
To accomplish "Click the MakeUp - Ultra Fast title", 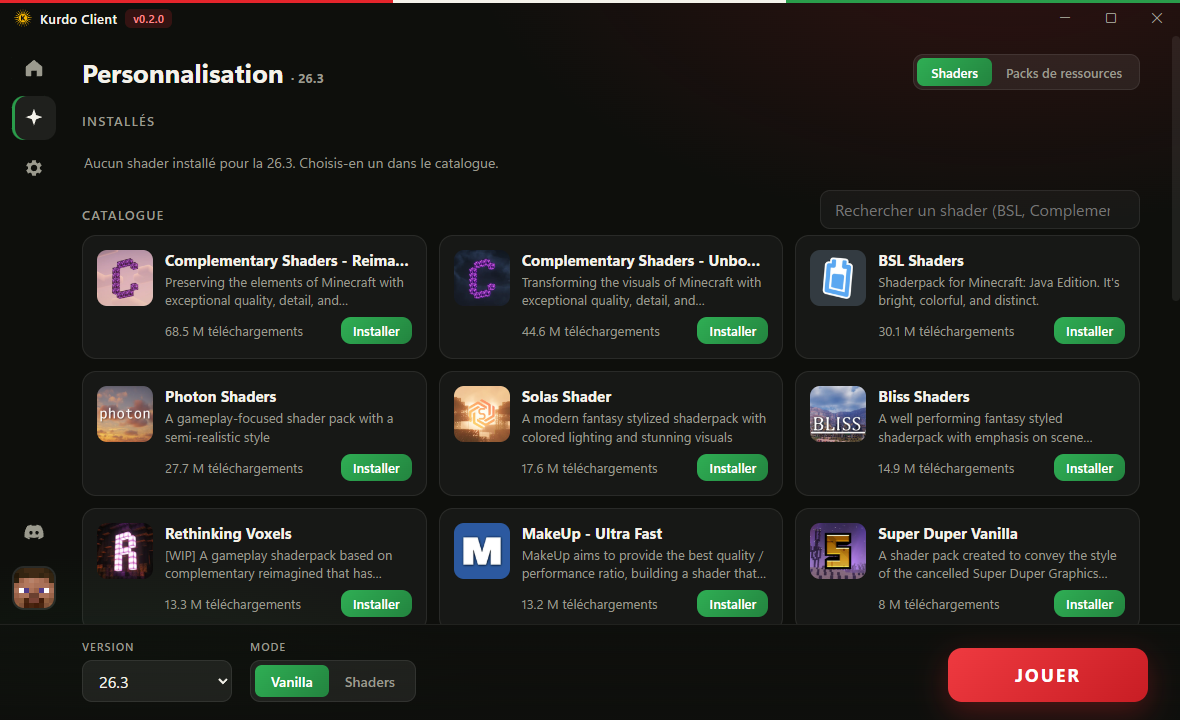I will point(592,533).
